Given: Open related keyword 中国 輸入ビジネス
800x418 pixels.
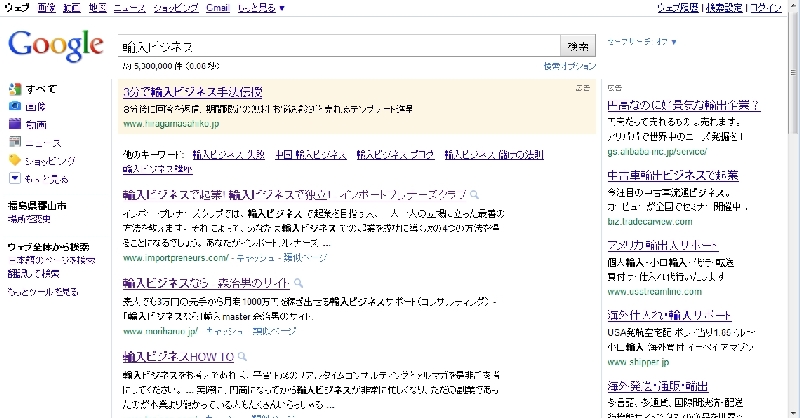Looking at the screenshot, I should (x=311, y=155).
